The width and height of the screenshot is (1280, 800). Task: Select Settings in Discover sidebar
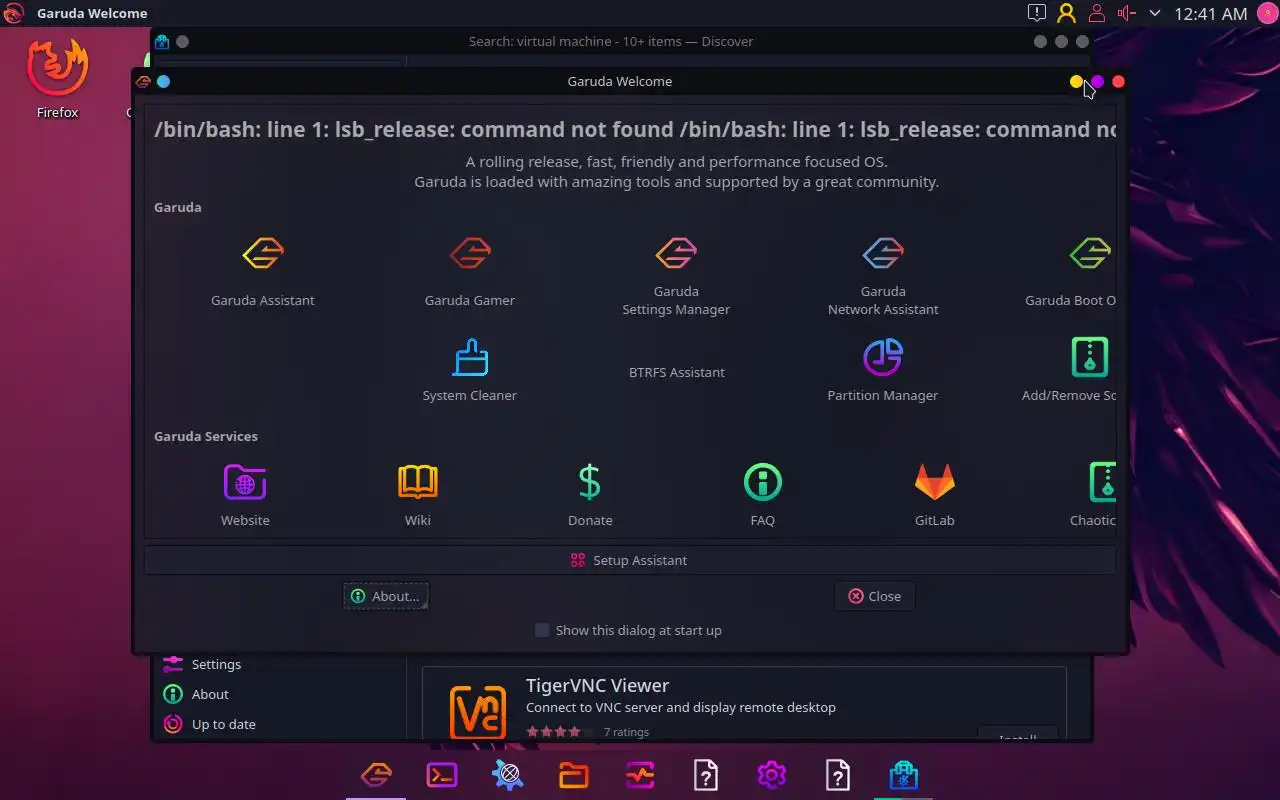[279, 664]
